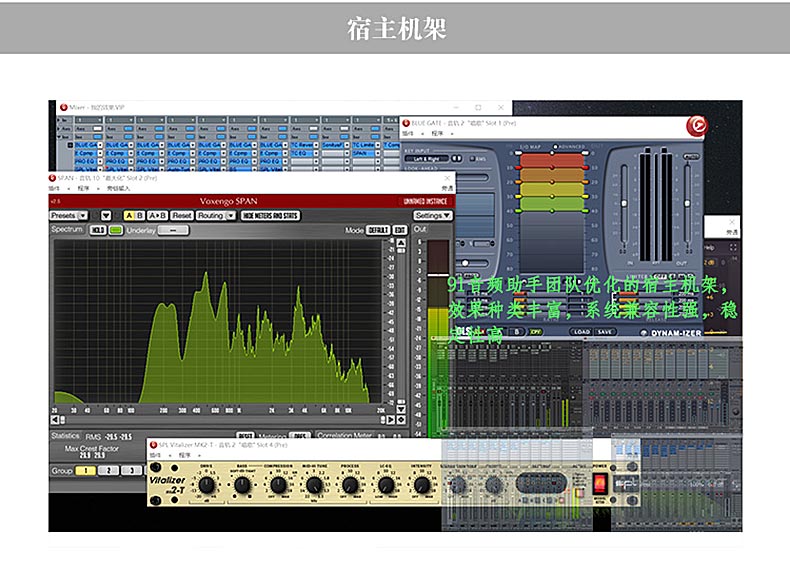Click the Intensity knob on Vitalizer
This screenshot has width=790, height=587.
(422, 485)
